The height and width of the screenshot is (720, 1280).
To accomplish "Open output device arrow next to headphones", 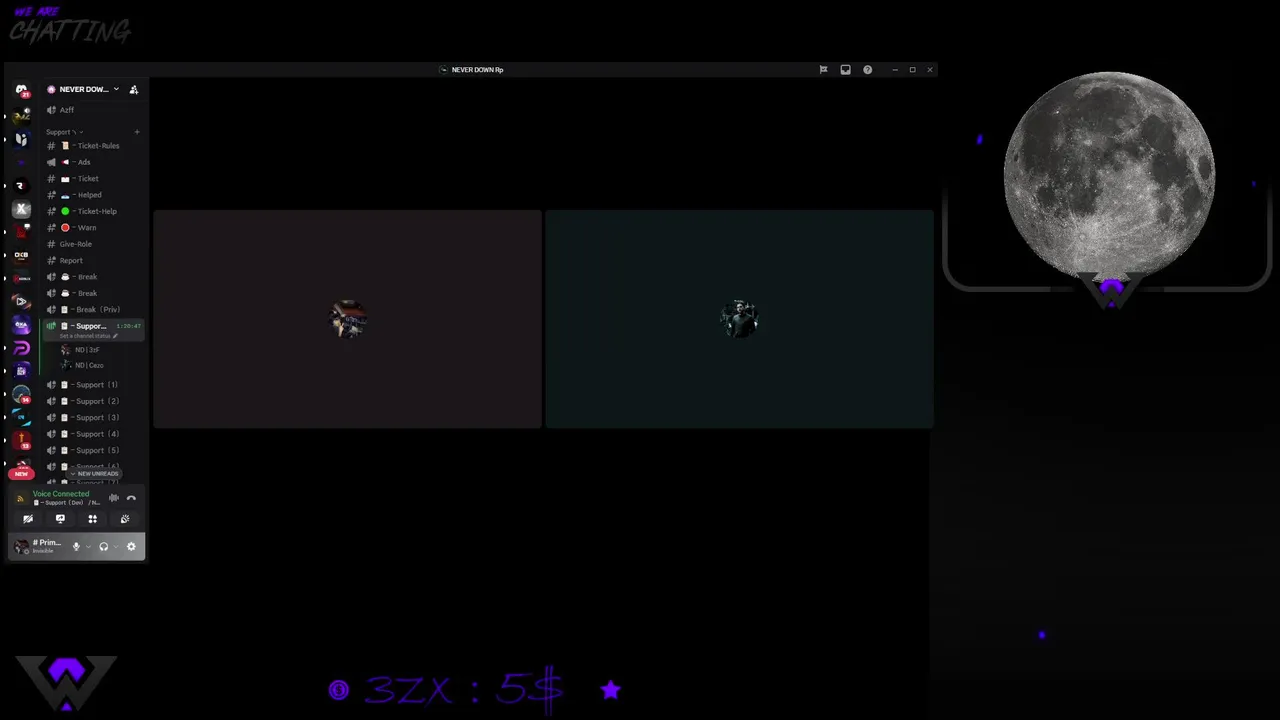I will [115, 547].
